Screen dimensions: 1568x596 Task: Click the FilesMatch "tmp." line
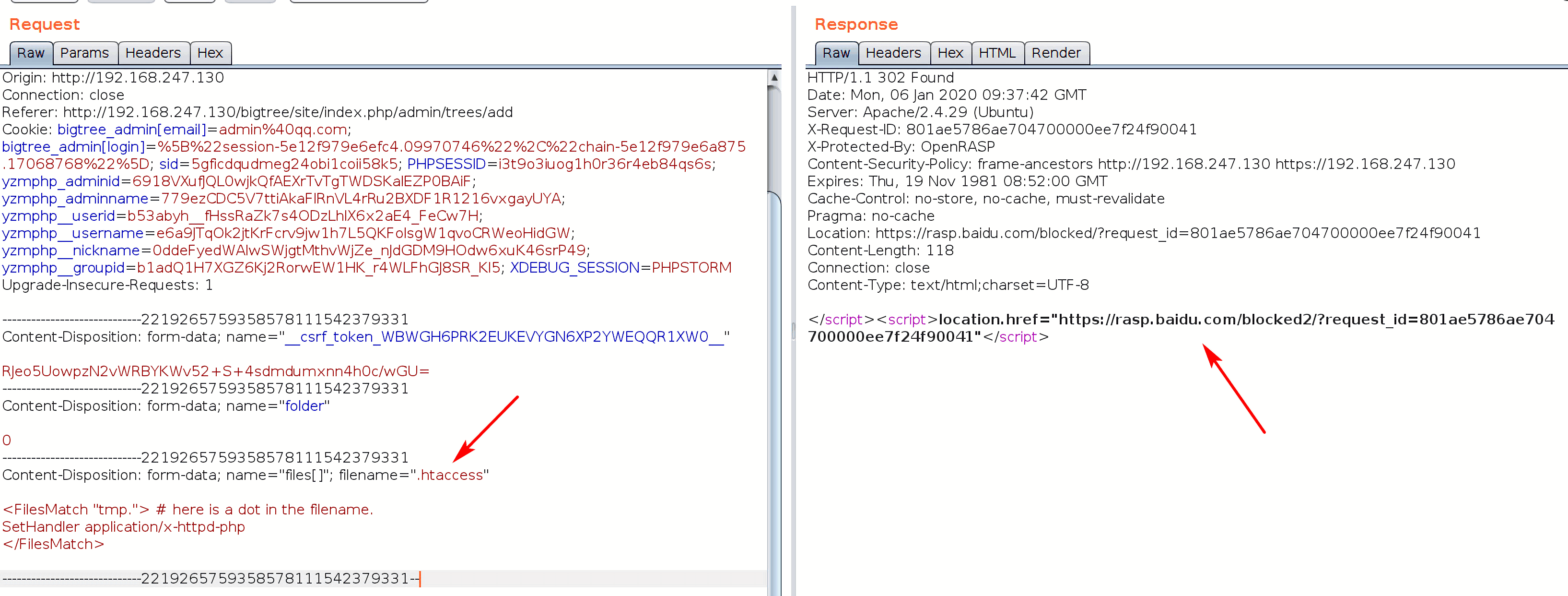pyautogui.click(x=187, y=510)
